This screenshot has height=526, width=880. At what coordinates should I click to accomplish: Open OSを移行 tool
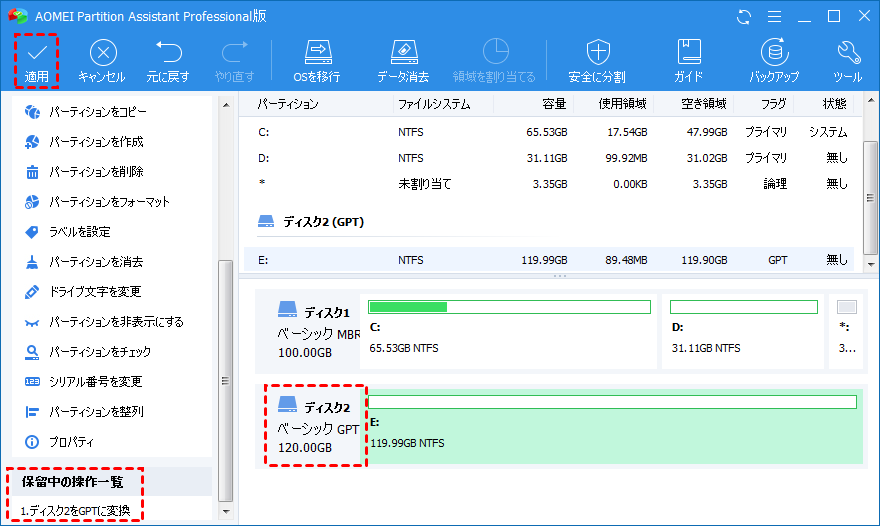point(317,61)
